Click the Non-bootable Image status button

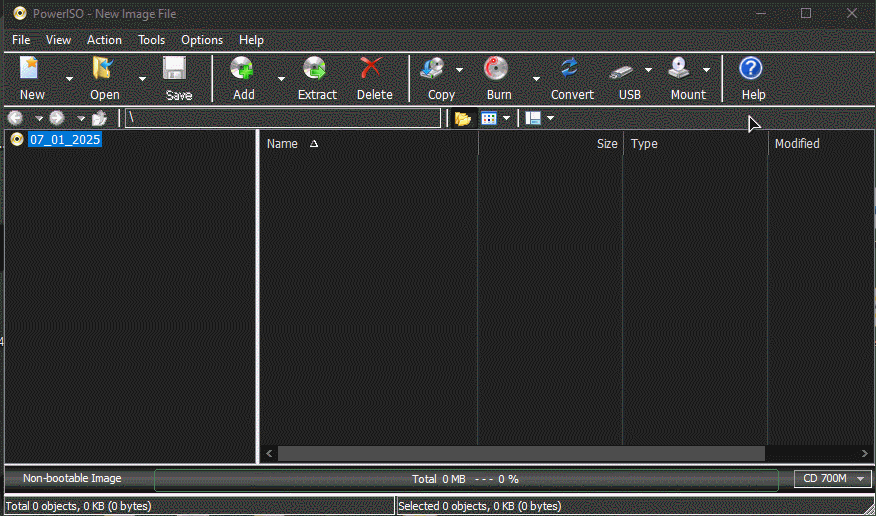[72, 479]
